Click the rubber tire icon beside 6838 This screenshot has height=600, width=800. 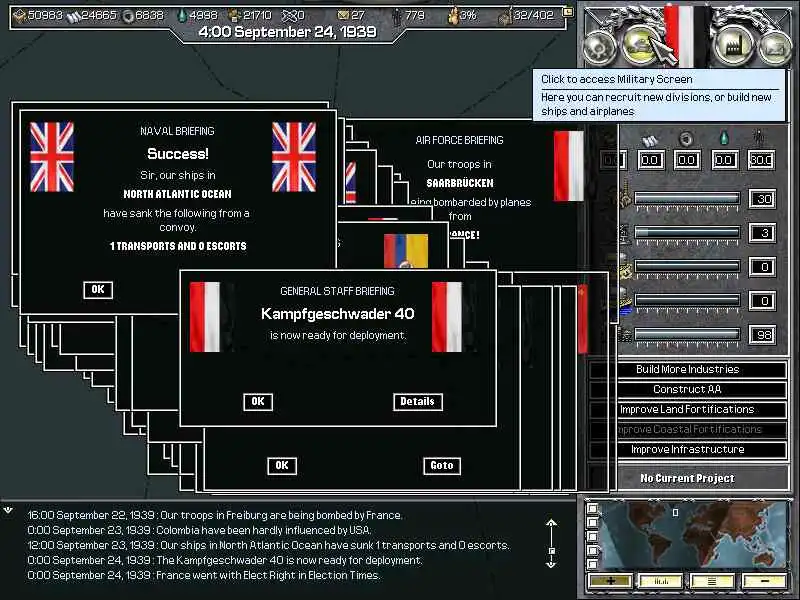[129, 16]
